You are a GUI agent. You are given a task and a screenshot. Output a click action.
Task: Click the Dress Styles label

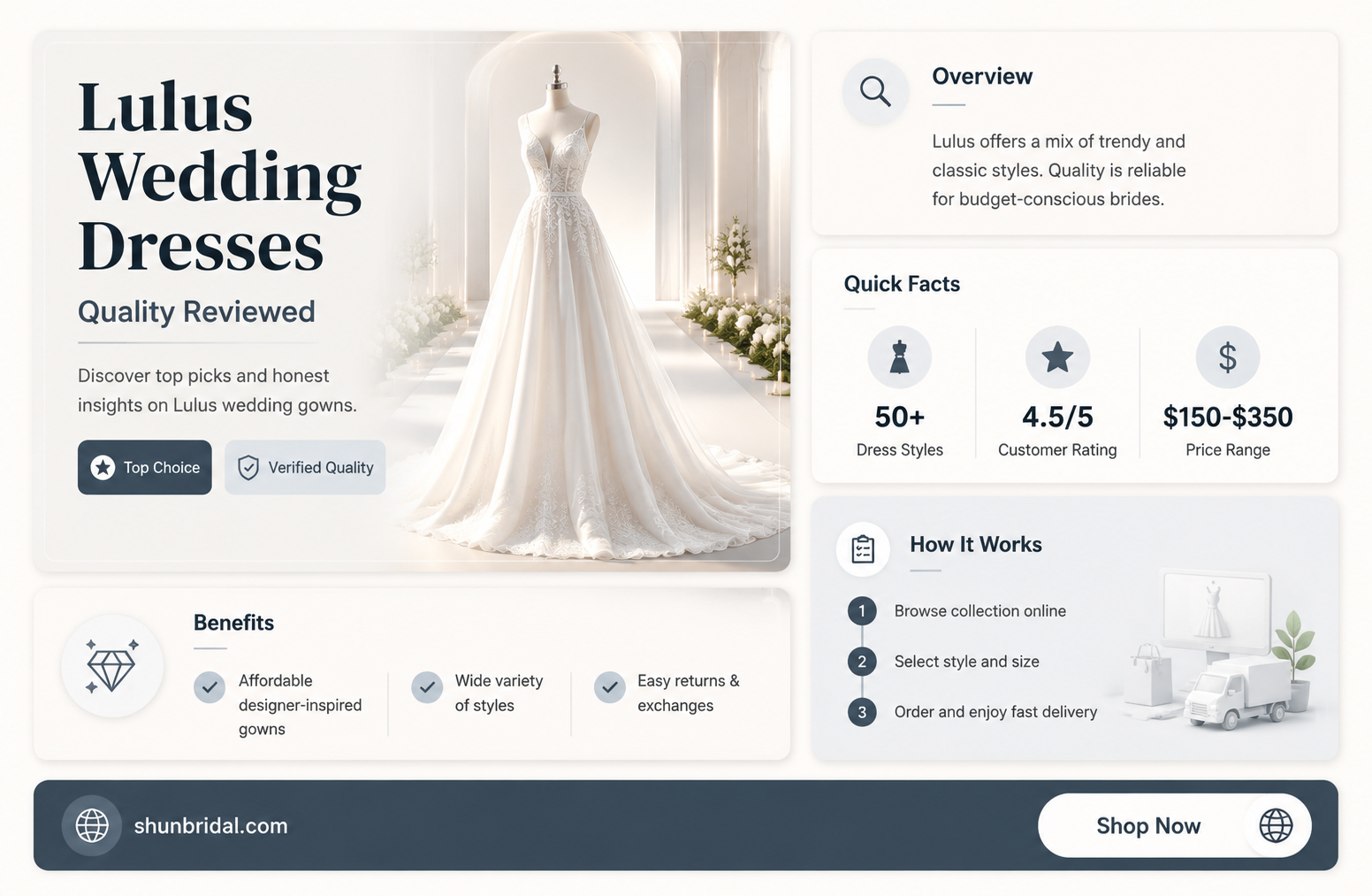[x=899, y=450]
